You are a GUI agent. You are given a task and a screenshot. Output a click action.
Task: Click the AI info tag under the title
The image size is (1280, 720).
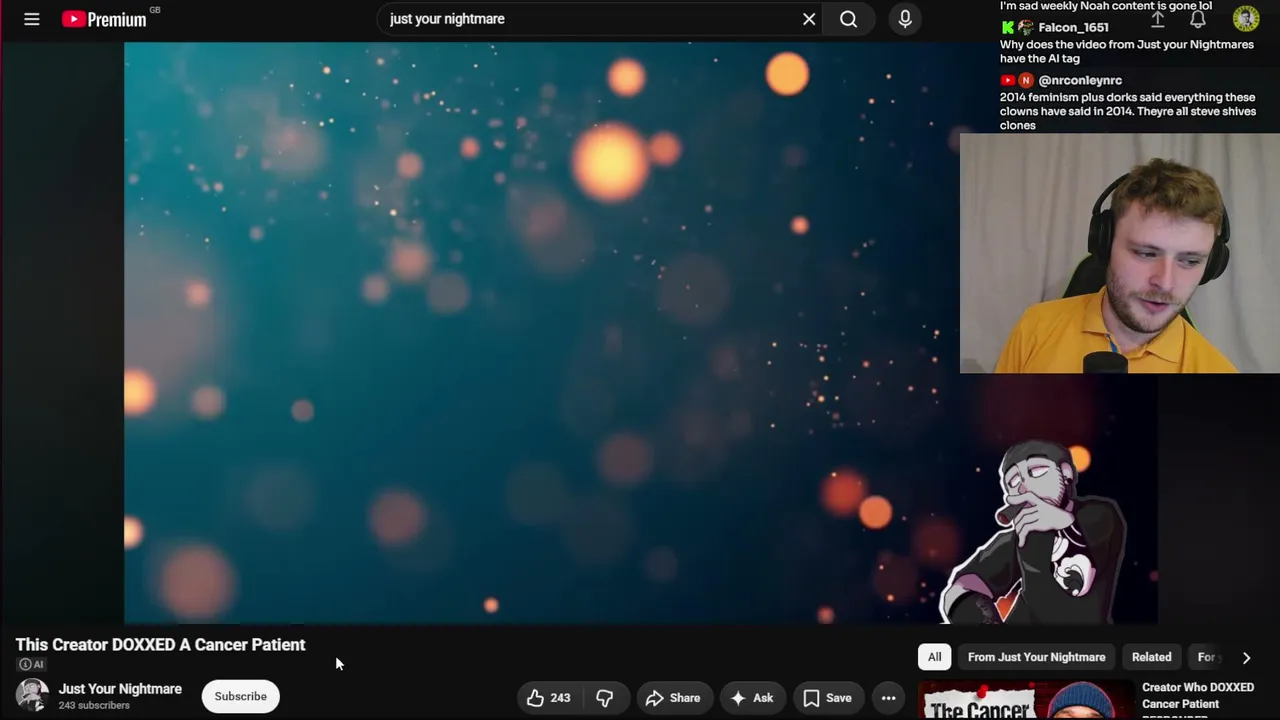coord(32,664)
